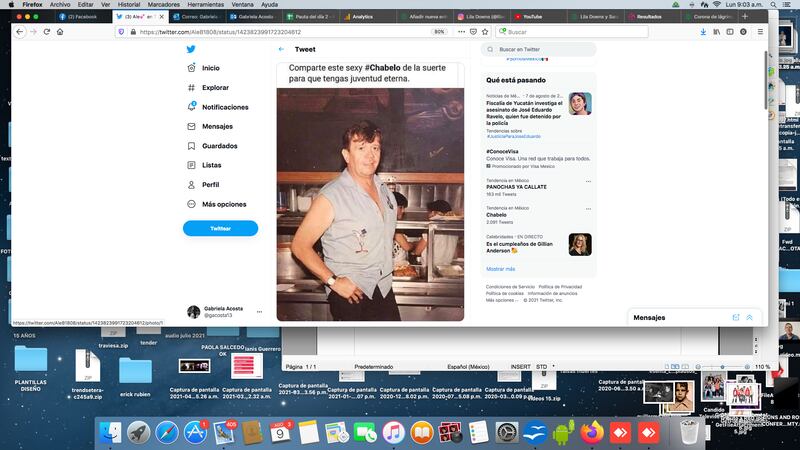The height and width of the screenshot is (450, 800).
Task: Open options for the PANOCHAS YA CALLATE trend
Action: [588, 182]
